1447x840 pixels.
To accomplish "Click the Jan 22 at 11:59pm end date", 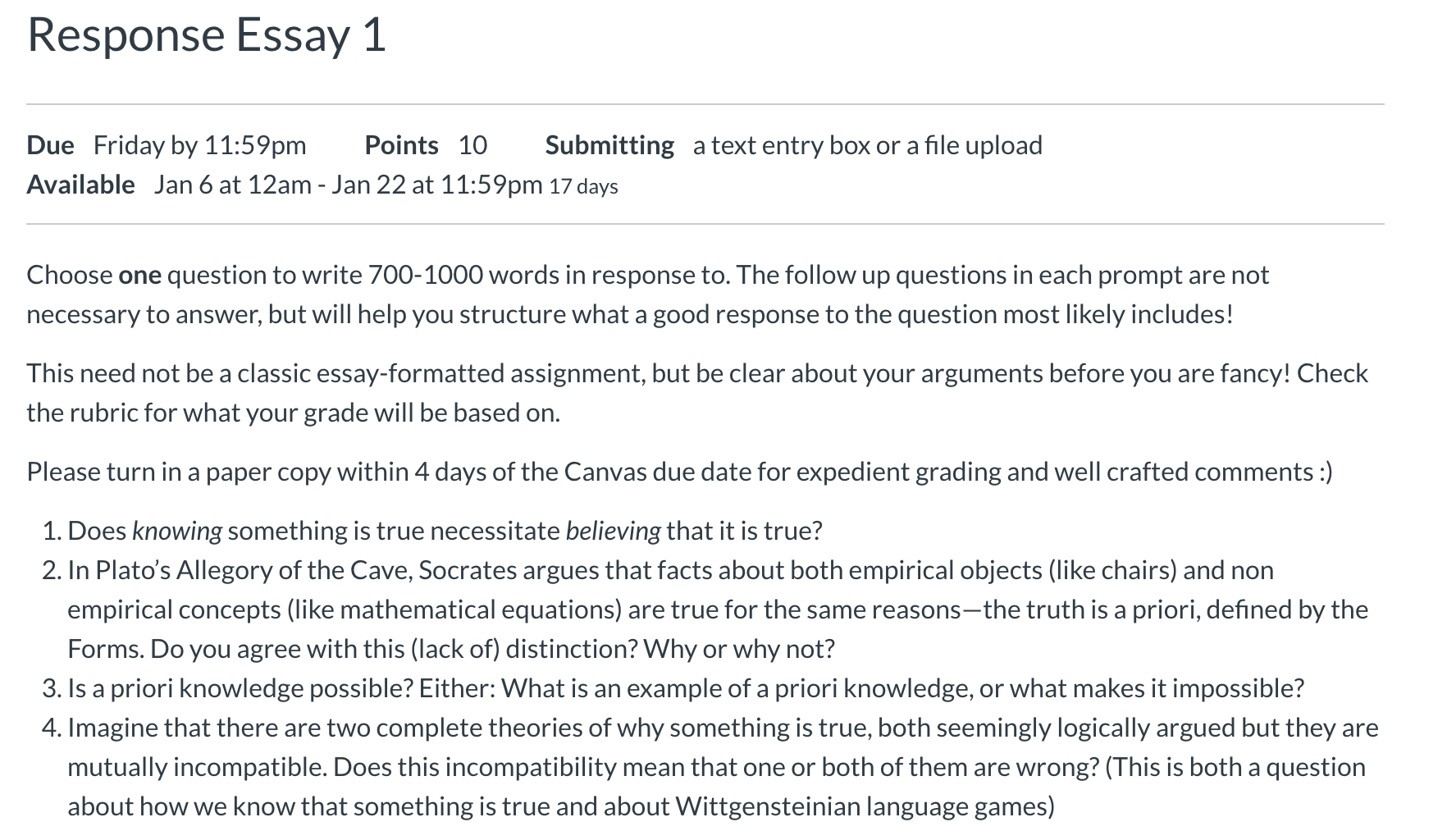I will pyautogui.click(x=437, y=185).
